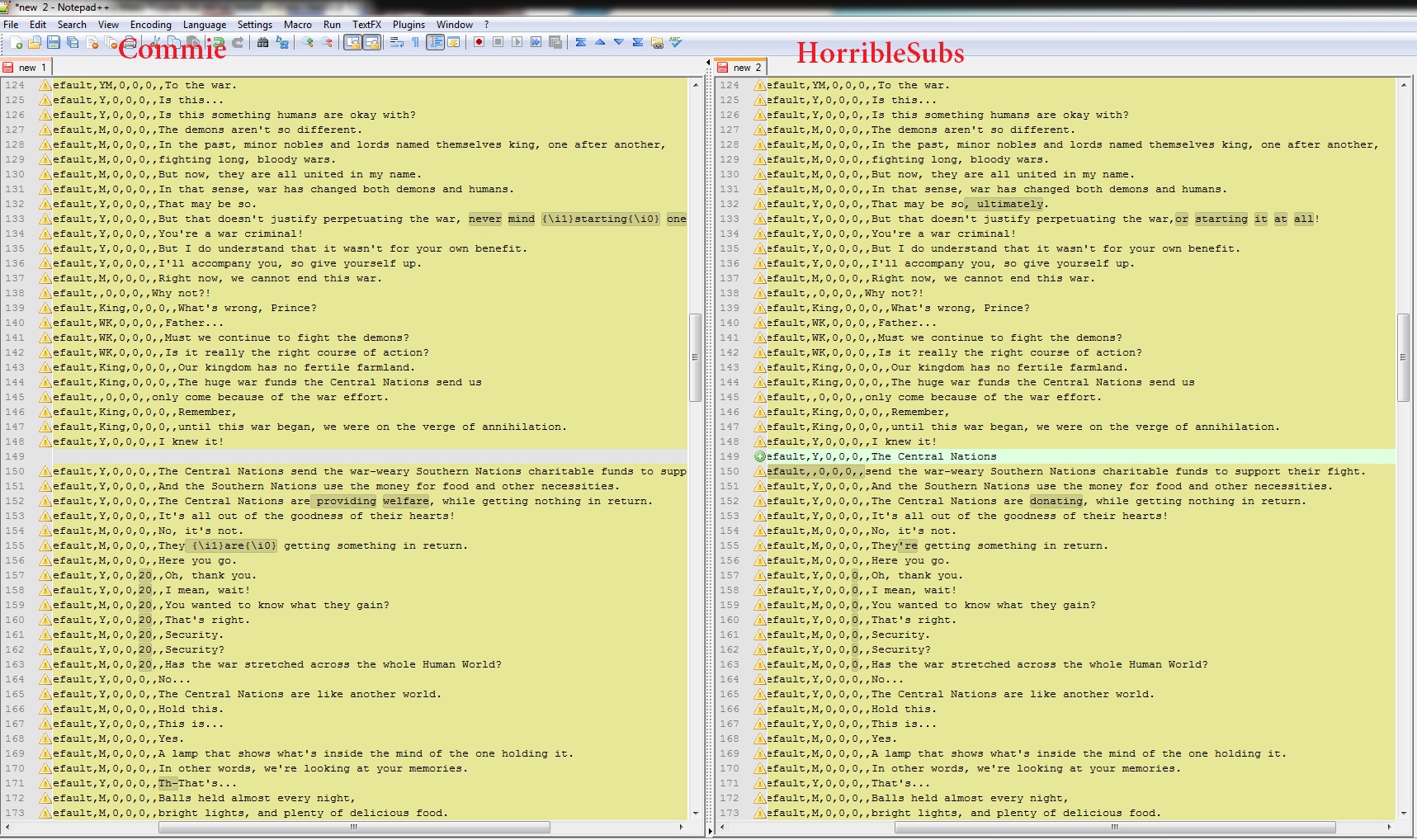Go to next difference down arrow
This screenshot has width=1417, height=840.
tap(619, 42)
